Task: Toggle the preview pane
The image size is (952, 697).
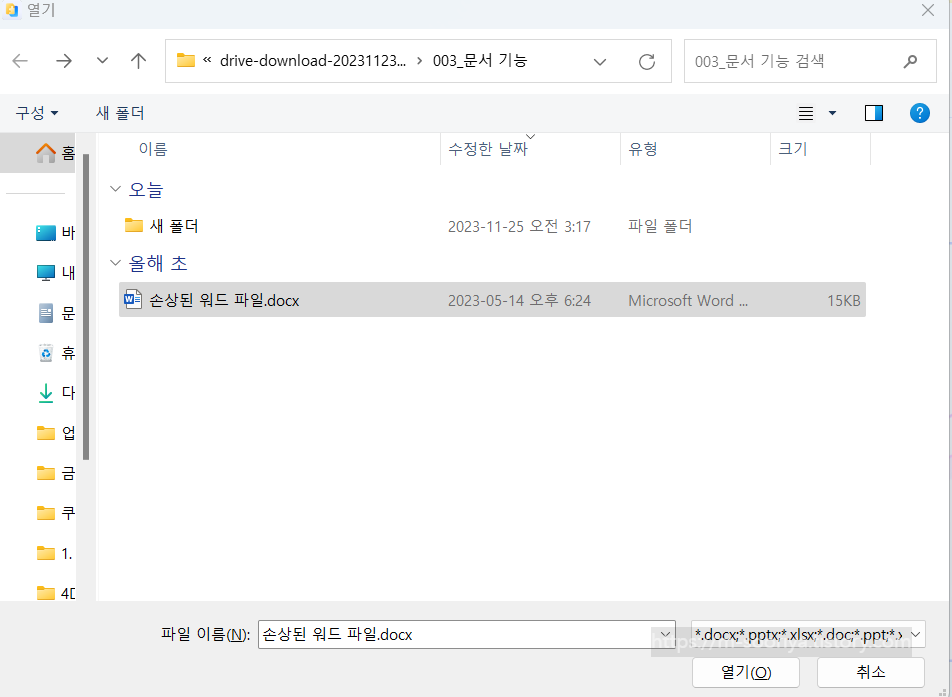Action: coord(874,113)
